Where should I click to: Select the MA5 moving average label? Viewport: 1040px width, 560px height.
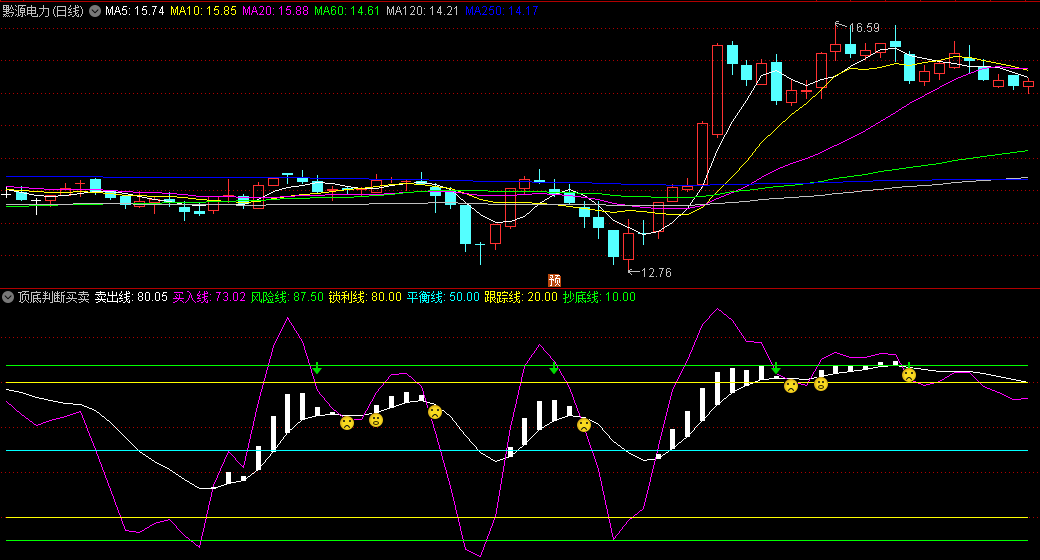(134, 11)
